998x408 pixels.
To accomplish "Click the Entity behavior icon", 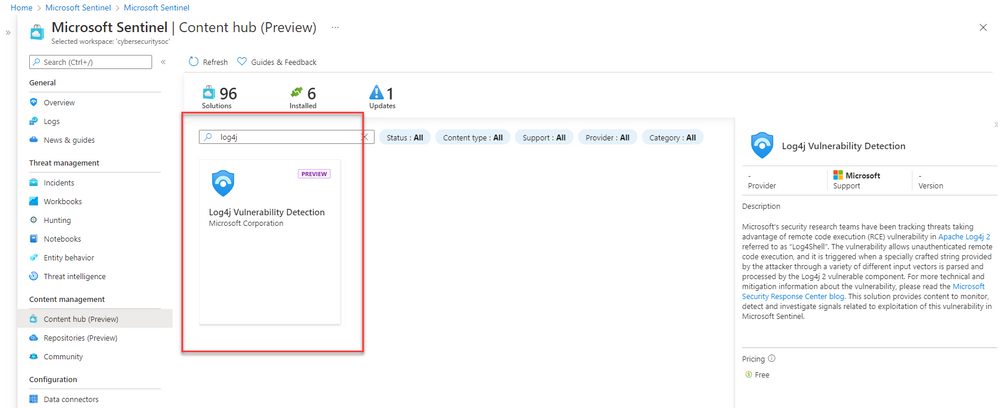I will pyautogui.click(x=34, y=258).
